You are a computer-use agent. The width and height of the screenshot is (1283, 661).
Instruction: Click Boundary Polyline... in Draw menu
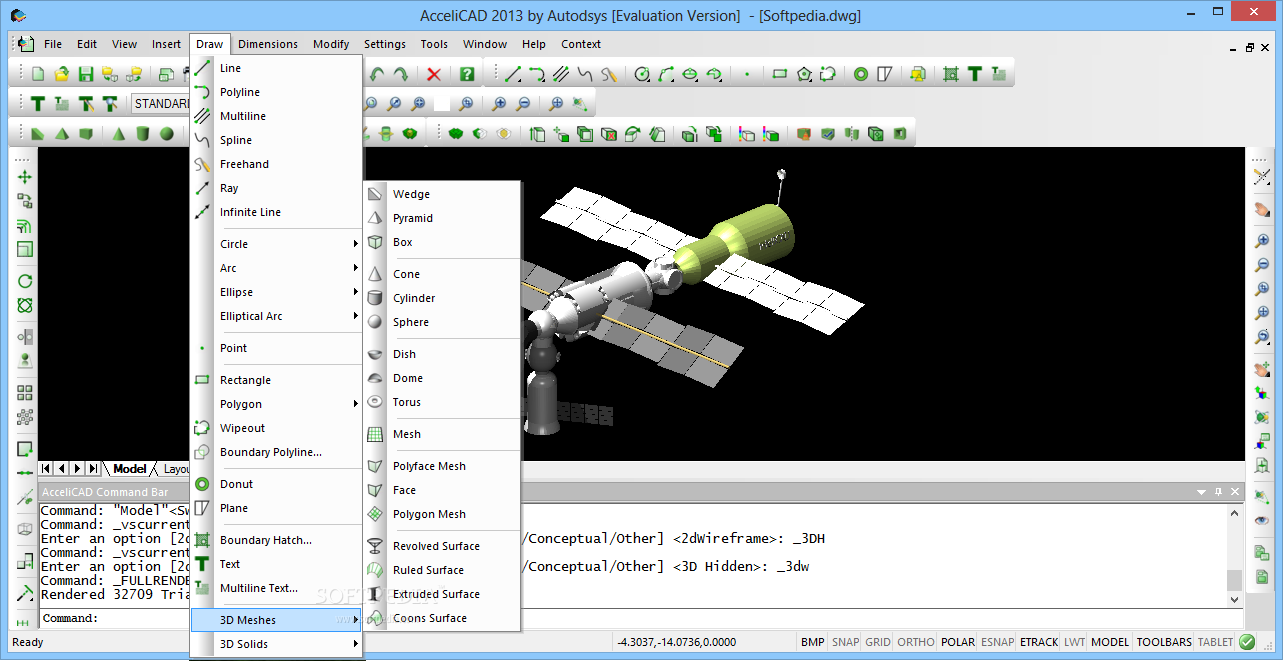[276, 452]
